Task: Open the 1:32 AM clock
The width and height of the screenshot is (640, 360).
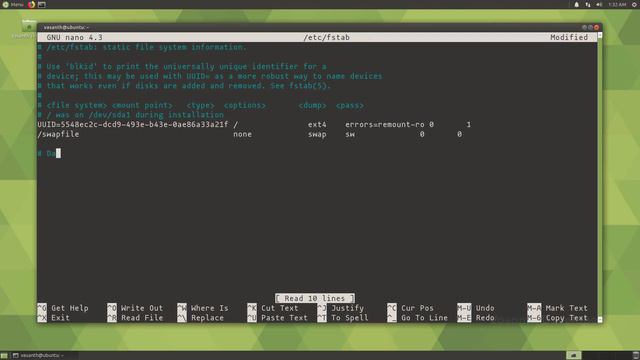Action: coord(617,4)
